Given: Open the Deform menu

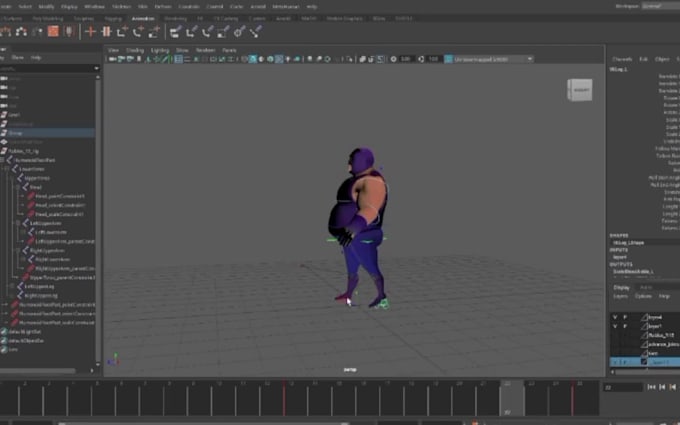Looking at the screenshot, I should (163, 7).
